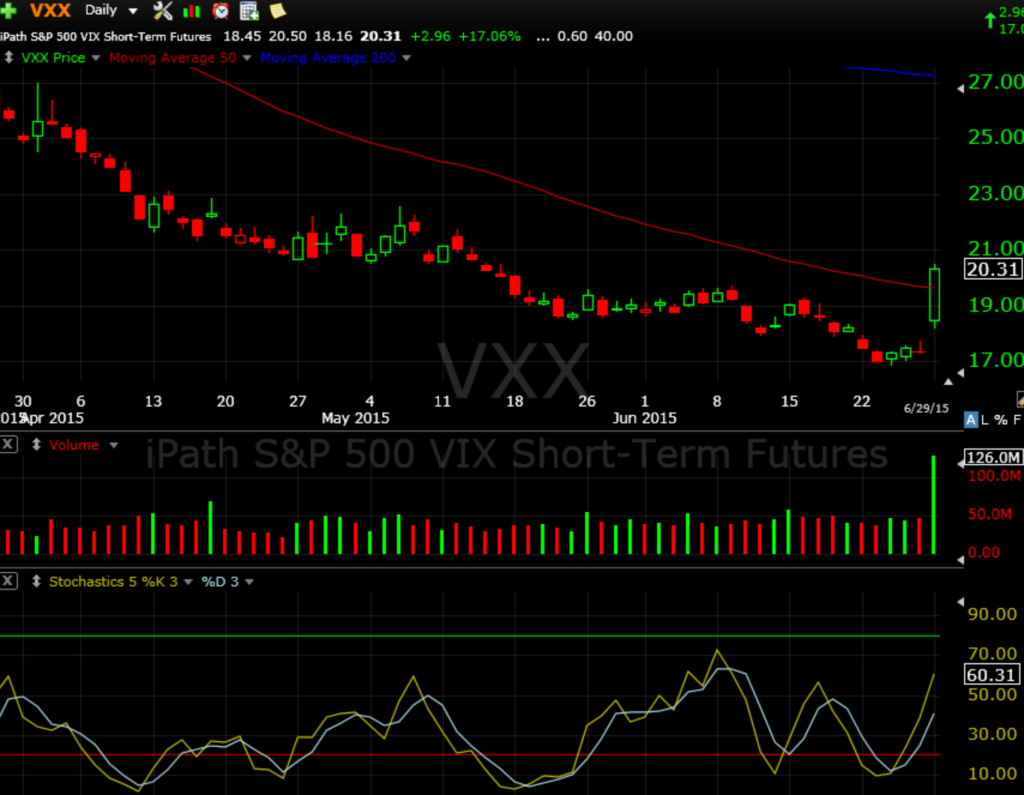1024x795 pixels.
Task: Open the %D 3 dropdown arrow
Action: coord(249,582)
